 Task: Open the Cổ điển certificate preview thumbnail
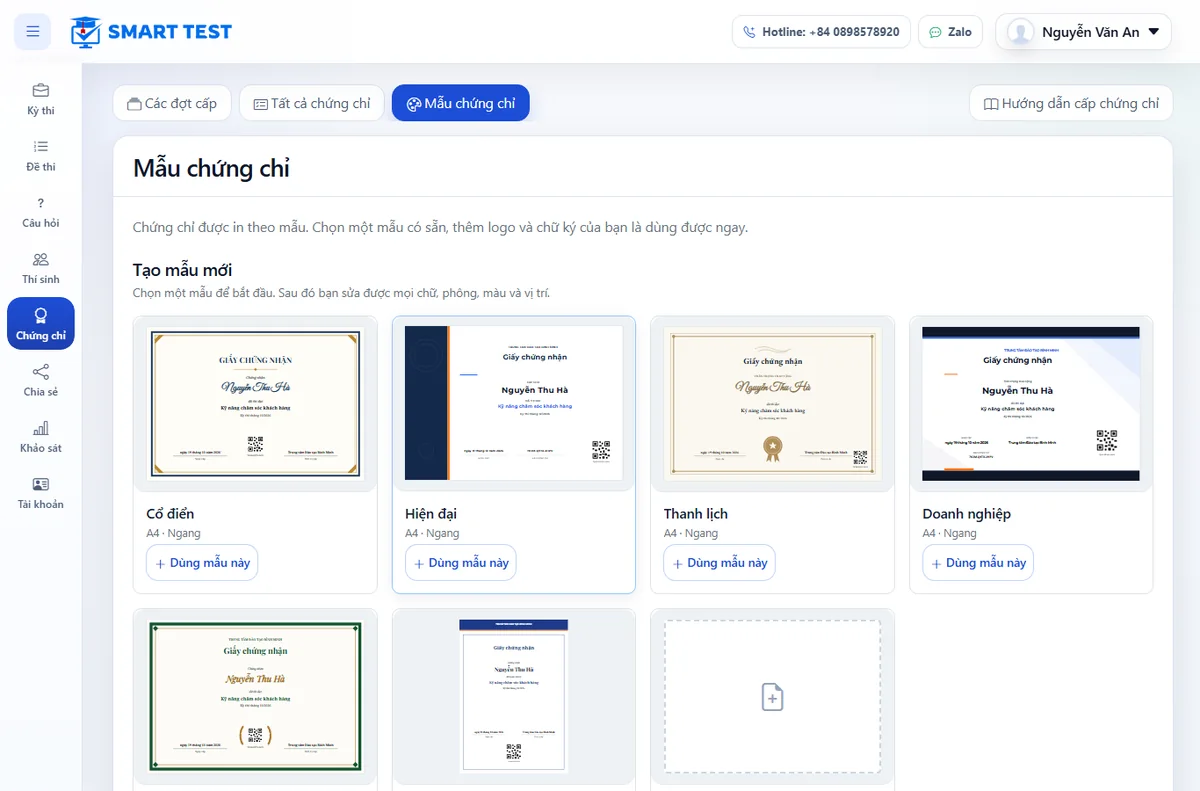pyautogui.click(x=255, y=404)
